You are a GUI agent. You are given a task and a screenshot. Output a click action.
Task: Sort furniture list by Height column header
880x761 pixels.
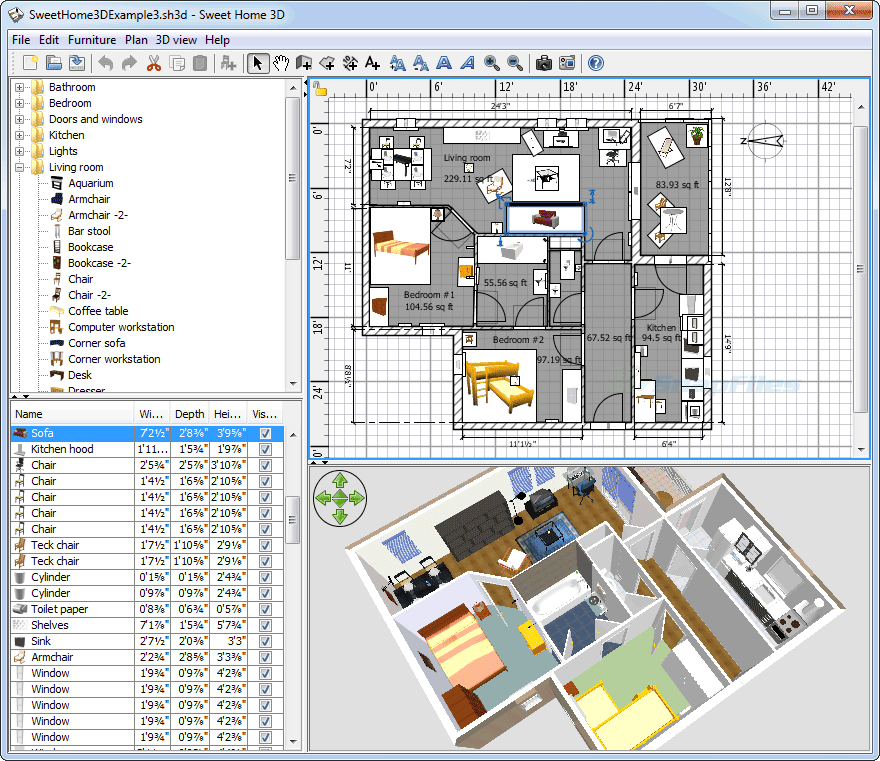pos(227,414)
